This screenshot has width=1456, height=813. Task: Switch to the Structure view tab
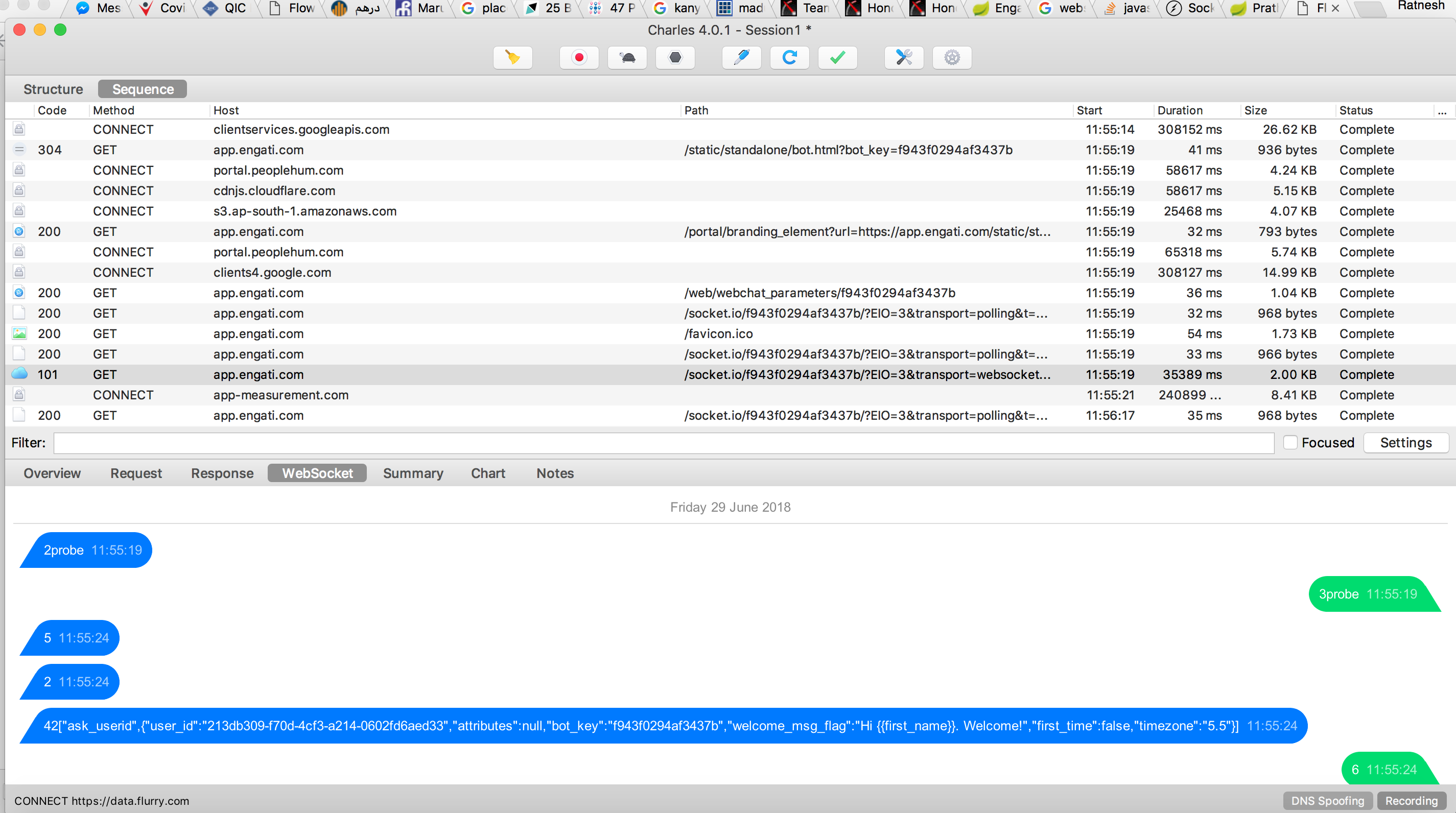(53, 89)
